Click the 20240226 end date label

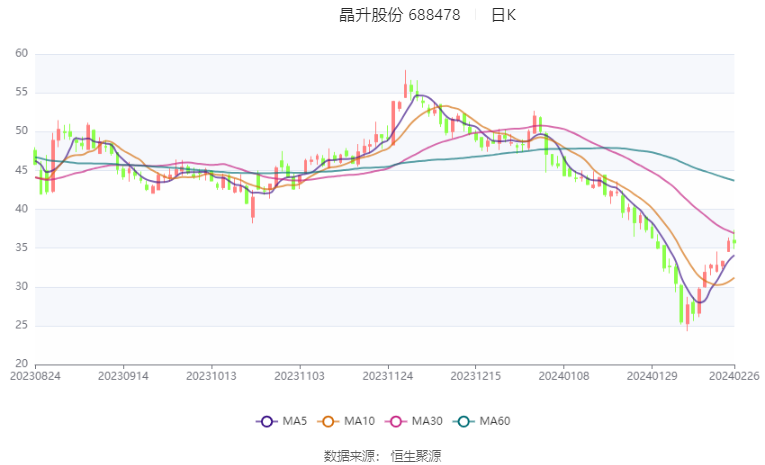pyautogui.click(x=734, y=376)
